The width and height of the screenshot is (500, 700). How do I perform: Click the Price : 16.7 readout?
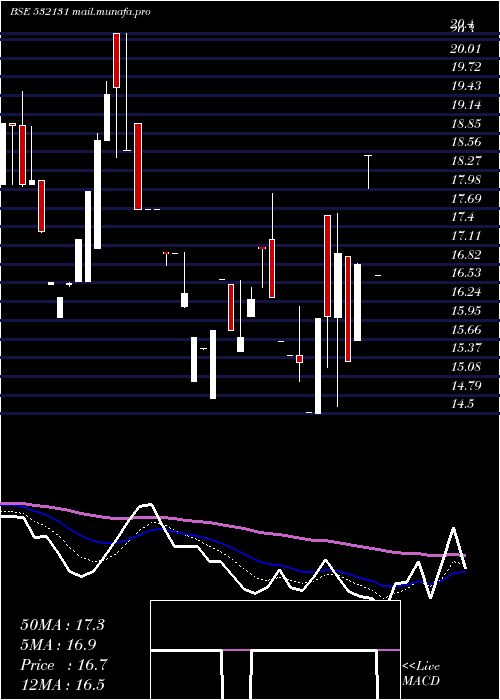pyautogui.click(x=63, y=665)
